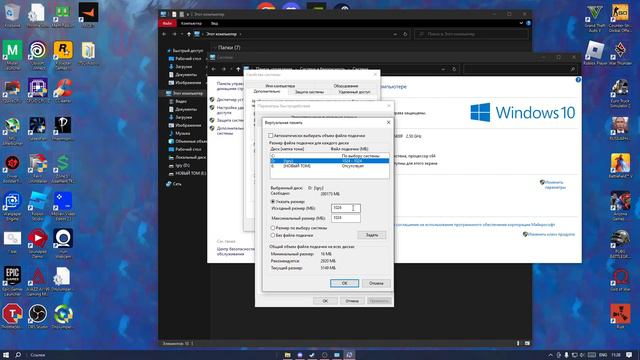This screenshot has height=360, width=640.
Task: Open the OBS Studio desktop shortcut
Action: 38,317
